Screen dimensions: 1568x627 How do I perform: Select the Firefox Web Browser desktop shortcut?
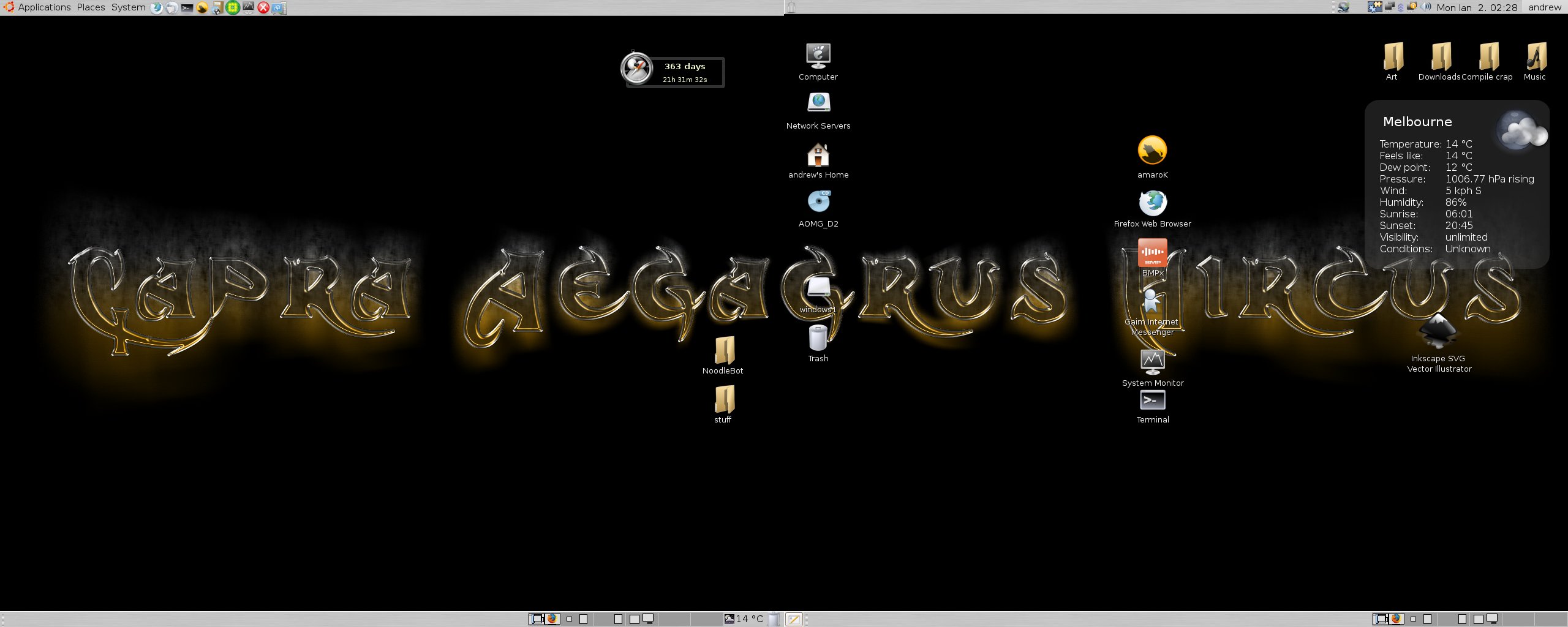click(x=1152, y=208)
